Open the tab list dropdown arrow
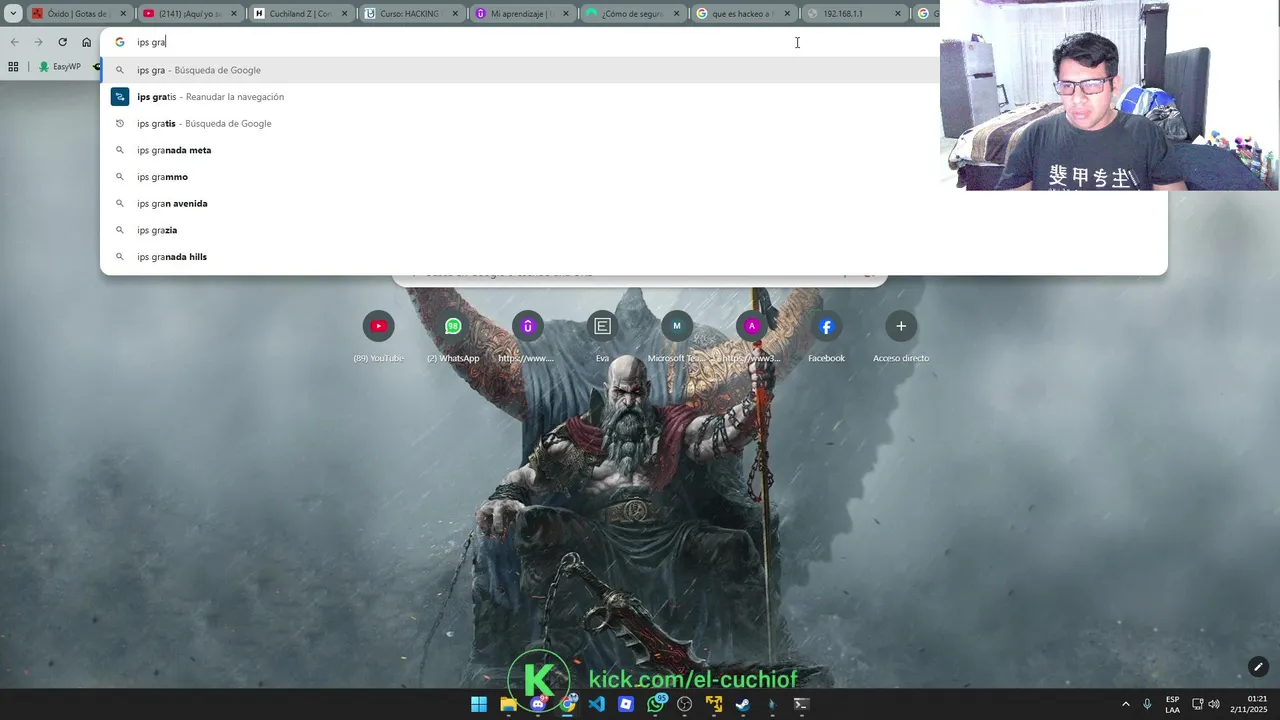The width and height of the screenshot is (1280, 720). (x=13, y=14)
